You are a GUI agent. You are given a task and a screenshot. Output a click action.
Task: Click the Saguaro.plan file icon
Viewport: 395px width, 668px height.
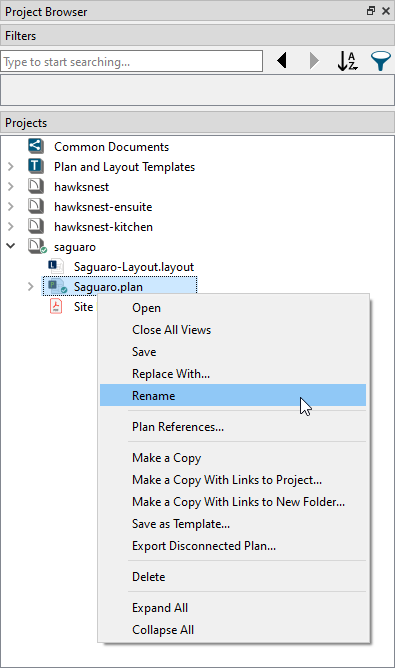pyautogui.click(x=57, y=286)
